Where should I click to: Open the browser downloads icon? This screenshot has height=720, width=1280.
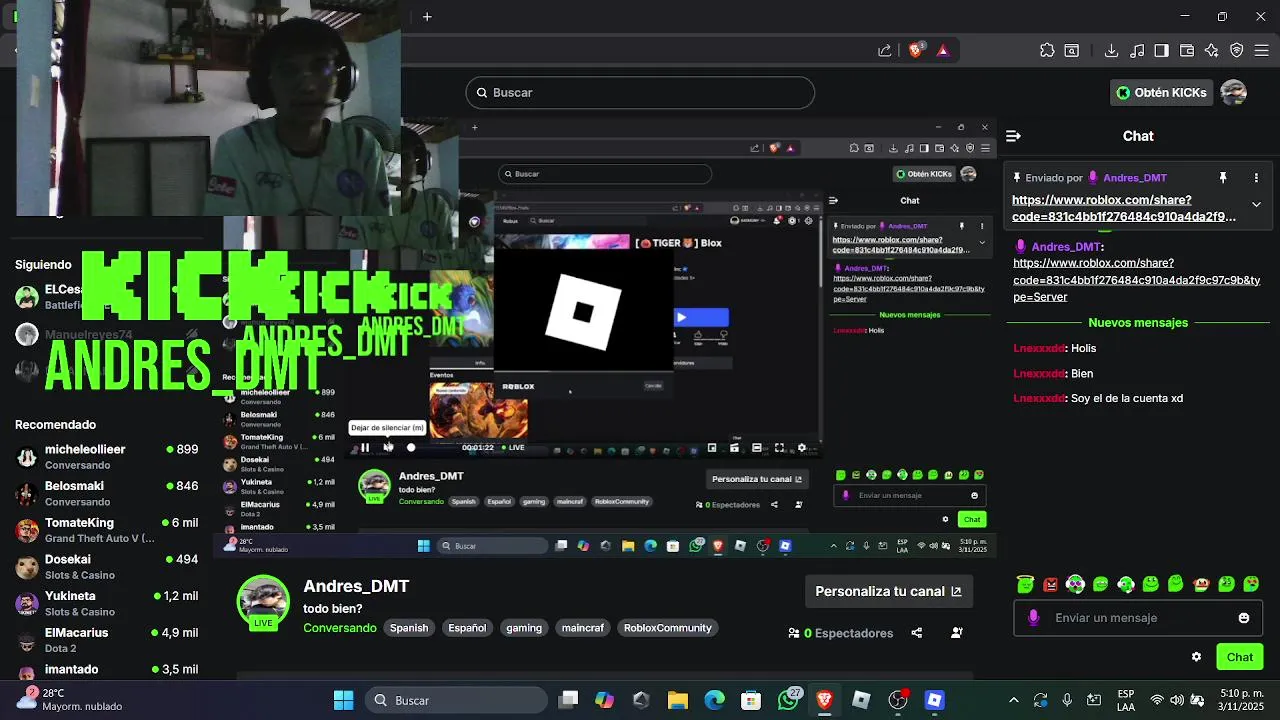[1111, 50]
